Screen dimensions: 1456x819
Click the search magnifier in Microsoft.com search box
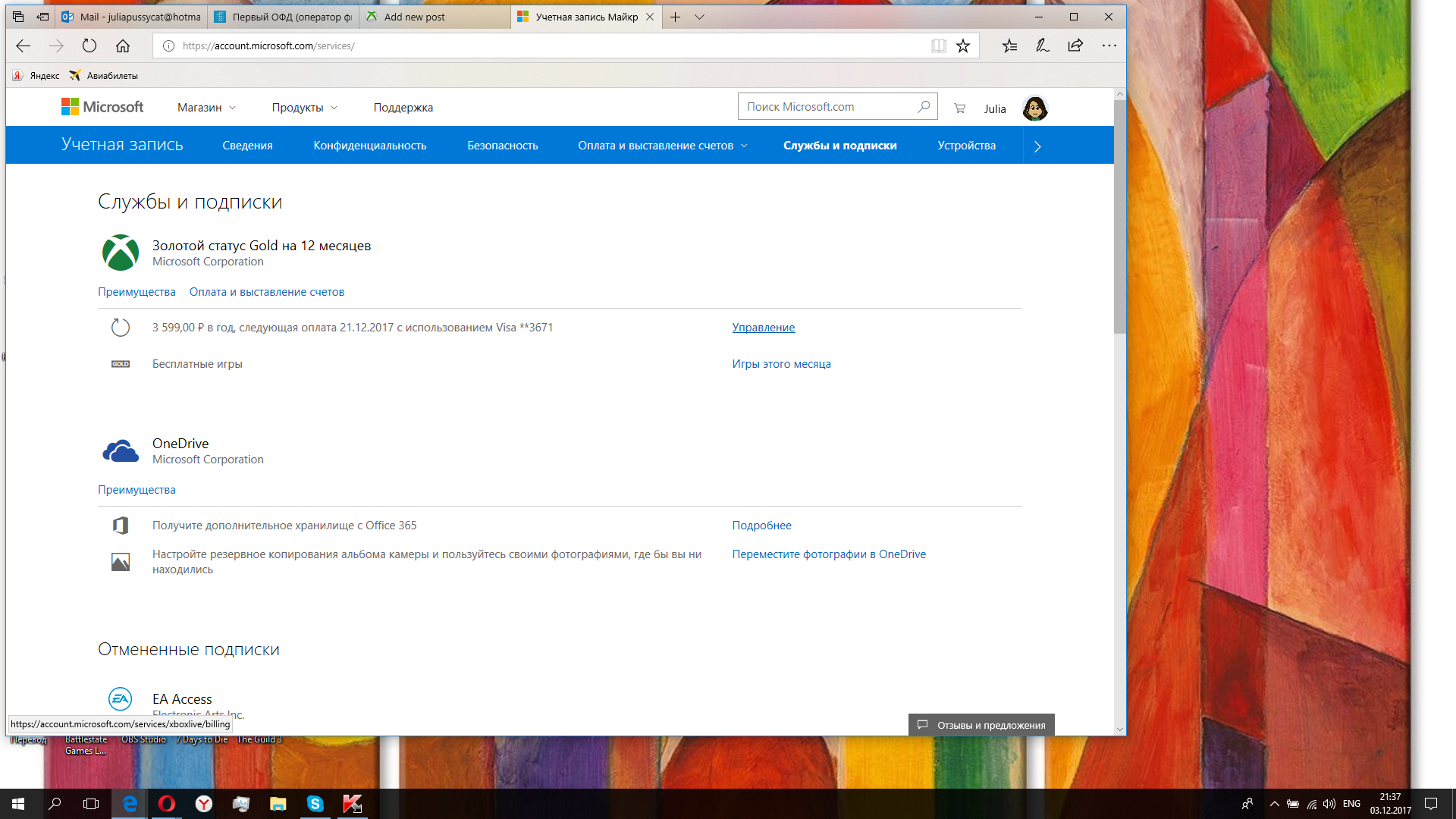pos(923,107)
